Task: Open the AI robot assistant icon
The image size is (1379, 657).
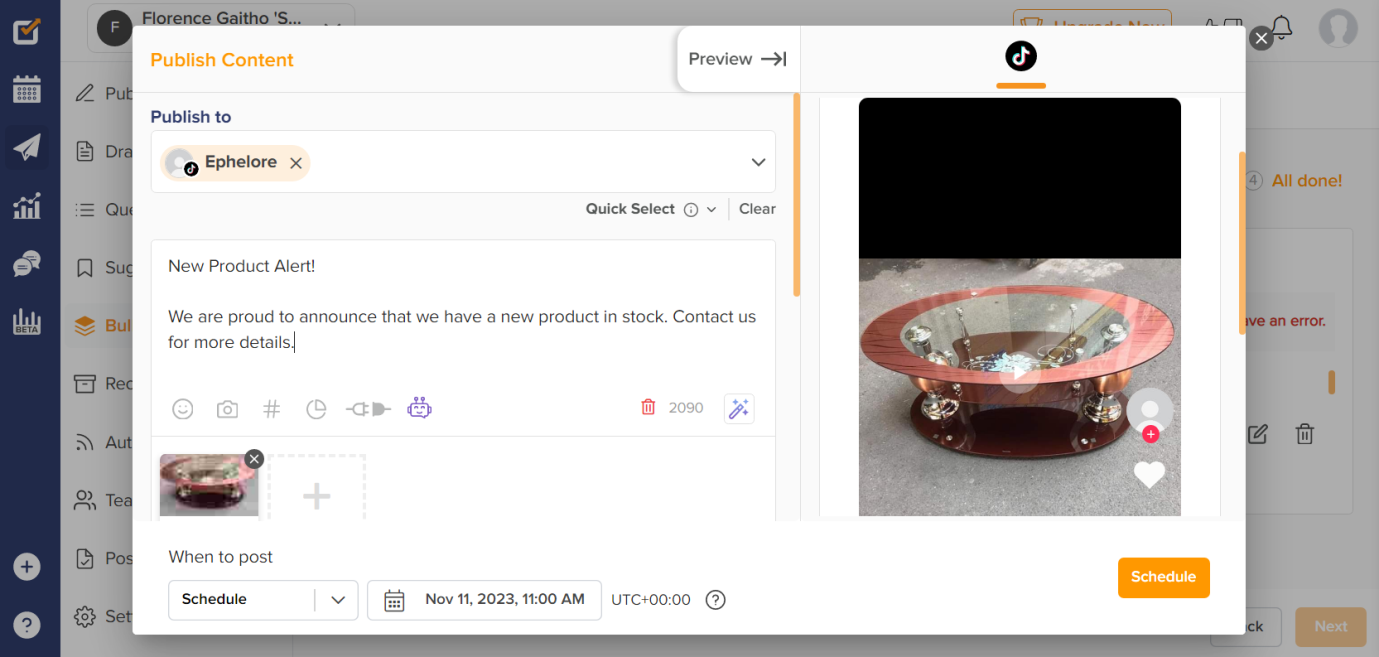Action: pos(419,408)
